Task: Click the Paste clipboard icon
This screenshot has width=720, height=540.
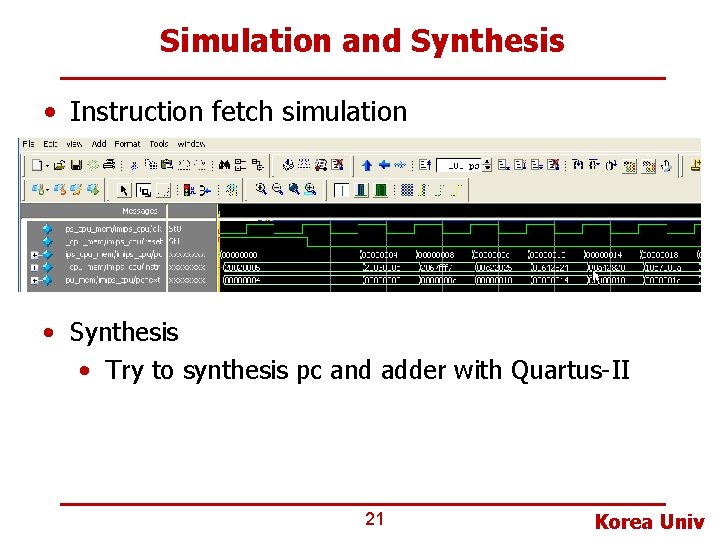Action: click(167, 164)
